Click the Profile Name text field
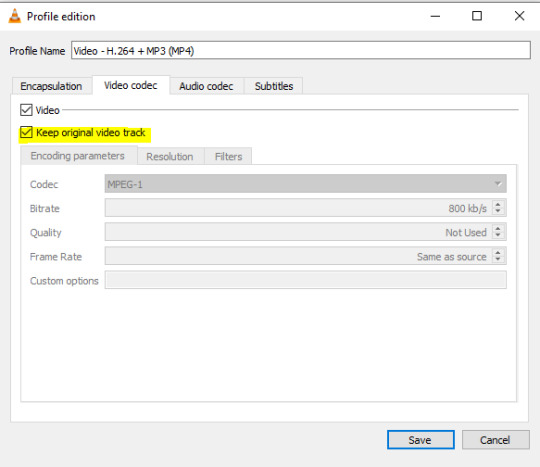 pos(301,50)
